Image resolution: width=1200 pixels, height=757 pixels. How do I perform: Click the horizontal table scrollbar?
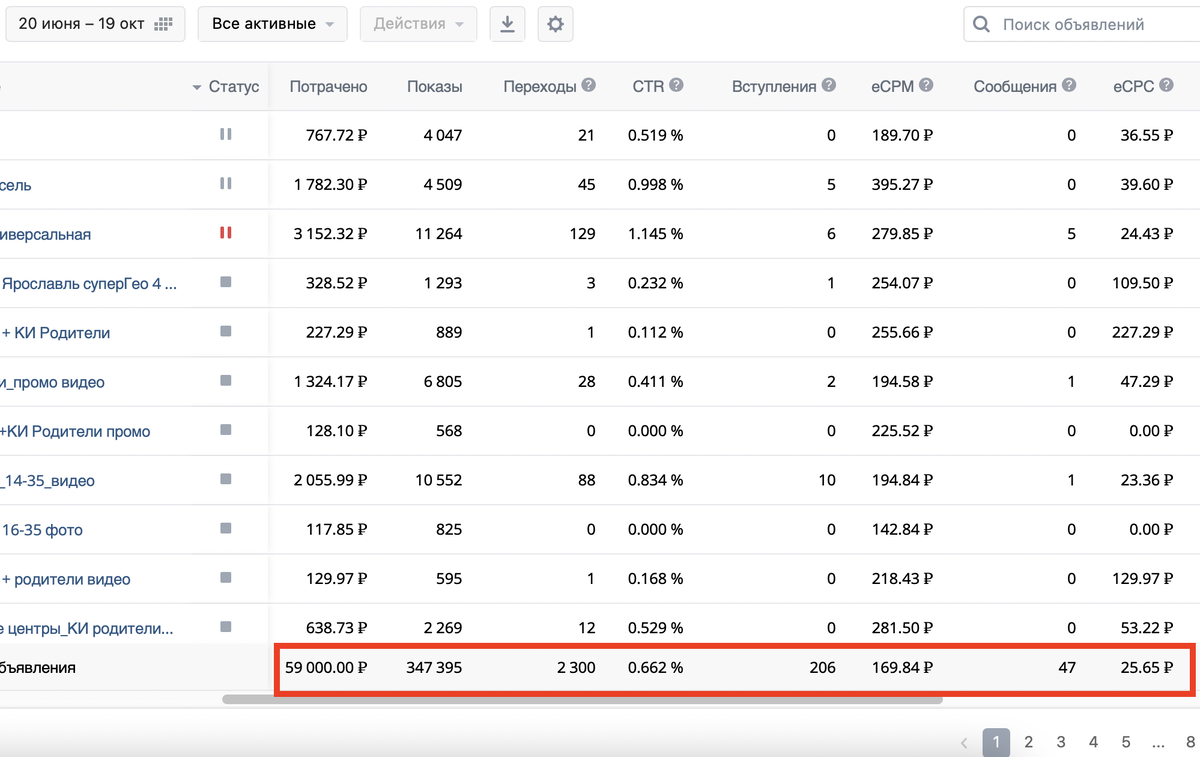click(x=582, y=699)
